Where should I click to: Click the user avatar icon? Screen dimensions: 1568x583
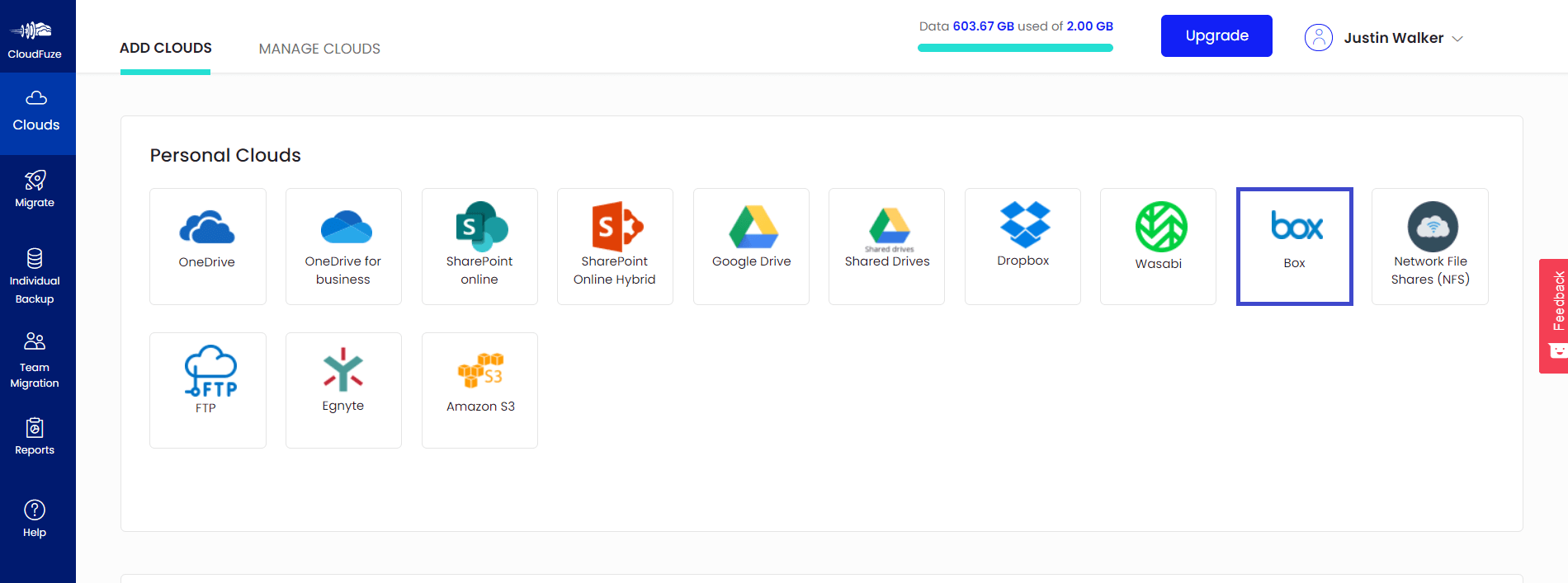point(1318,37)
